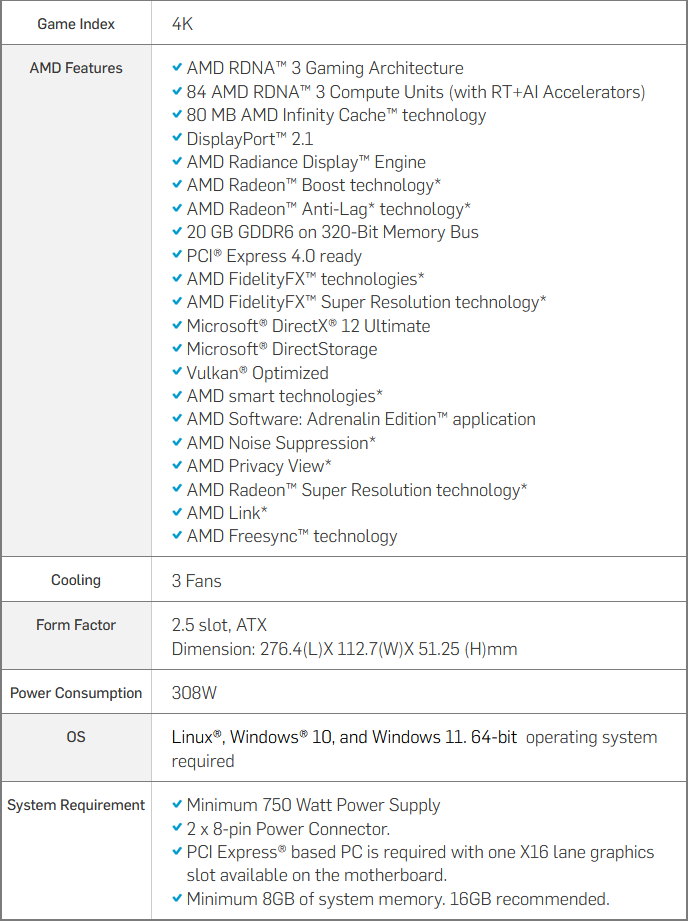Click the AMD Radeon Anti-Lag technology line
The width and height of the screenshot is (688, 921).
[x=328, y=209]
